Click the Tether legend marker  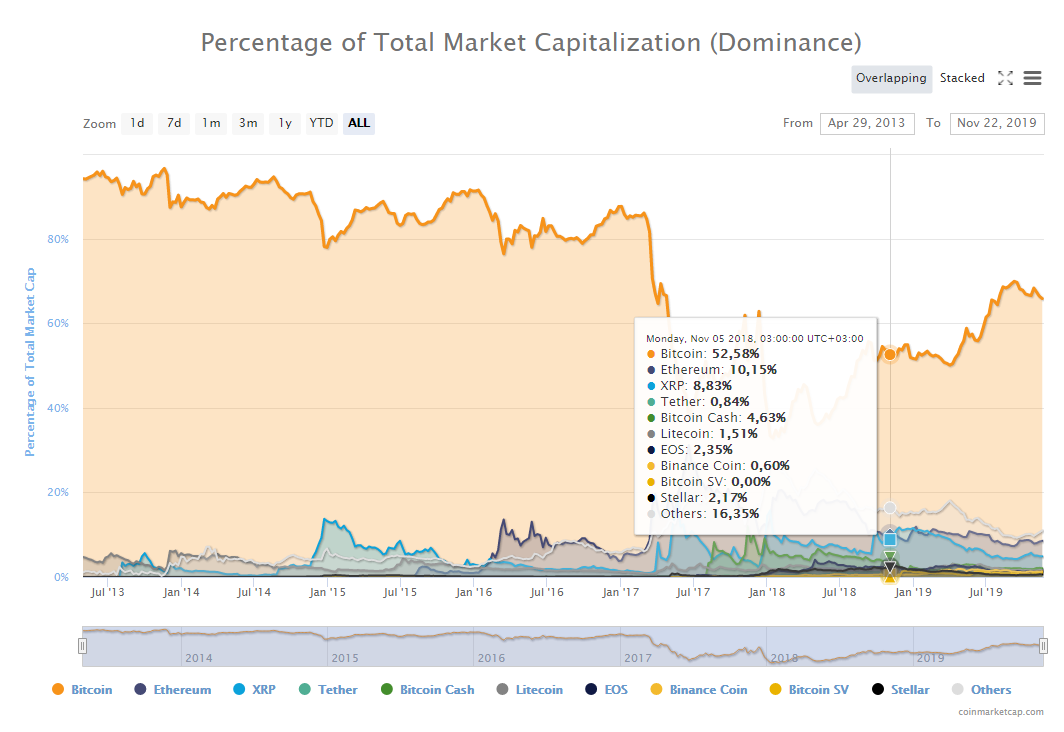click(306, 689)
